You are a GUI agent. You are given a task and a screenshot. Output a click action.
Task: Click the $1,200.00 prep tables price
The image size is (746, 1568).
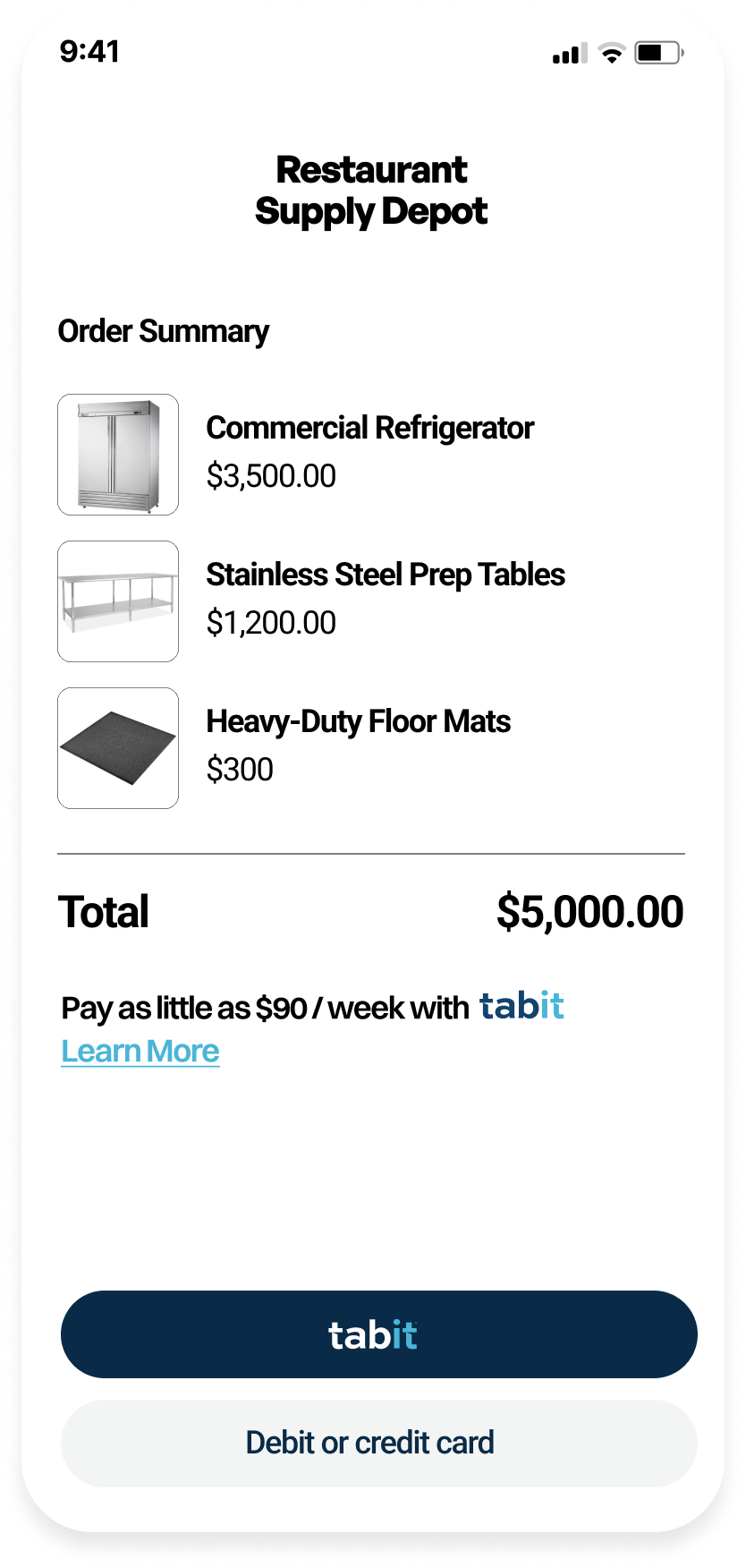point(271,623)
